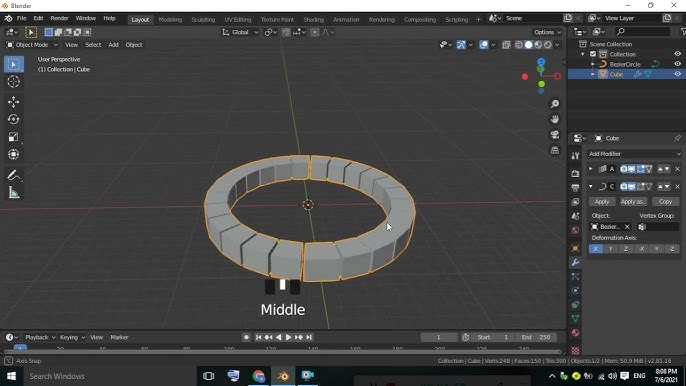Play the animation in timeline

coord(288,337)
